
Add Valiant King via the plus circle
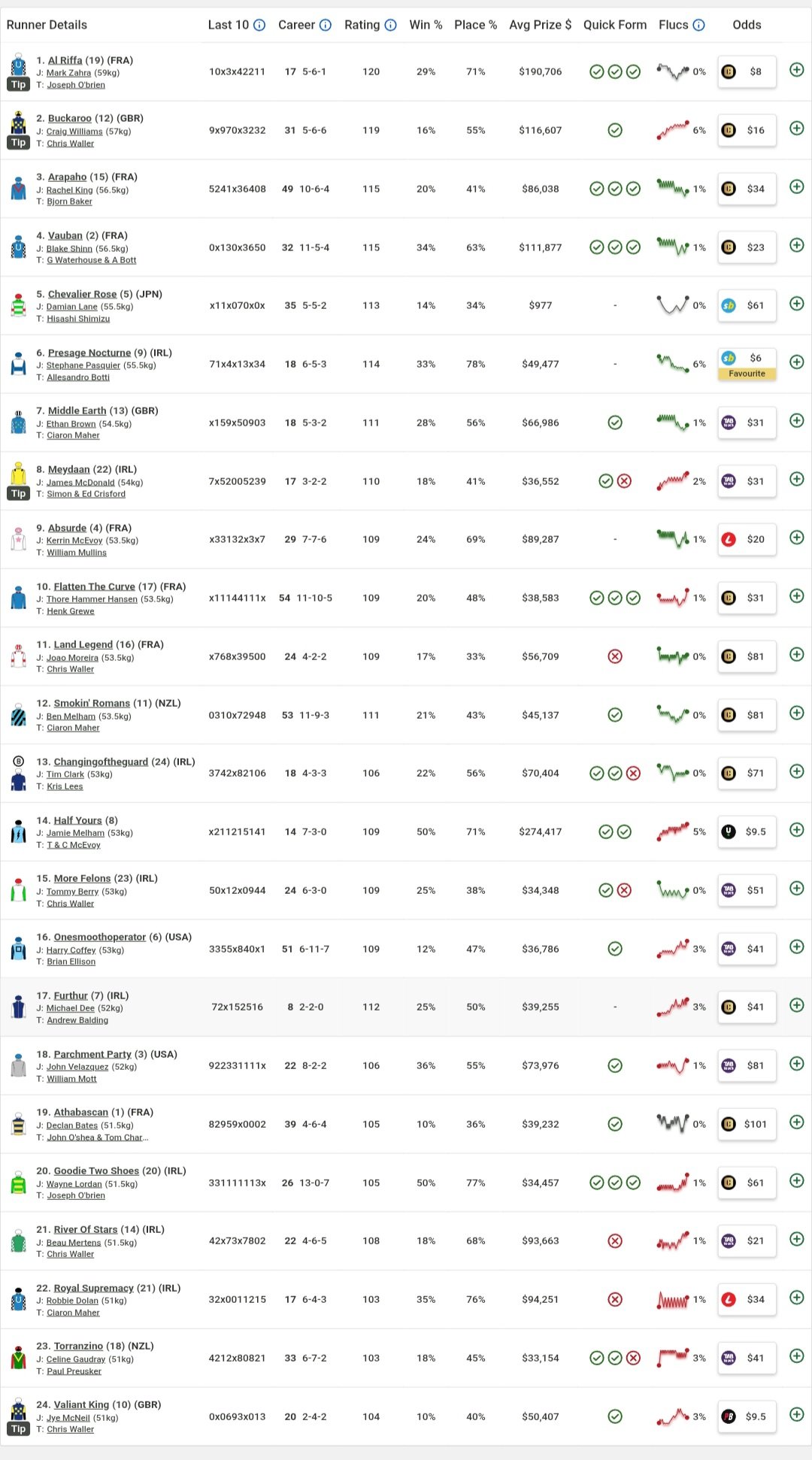click(797, 1415)
